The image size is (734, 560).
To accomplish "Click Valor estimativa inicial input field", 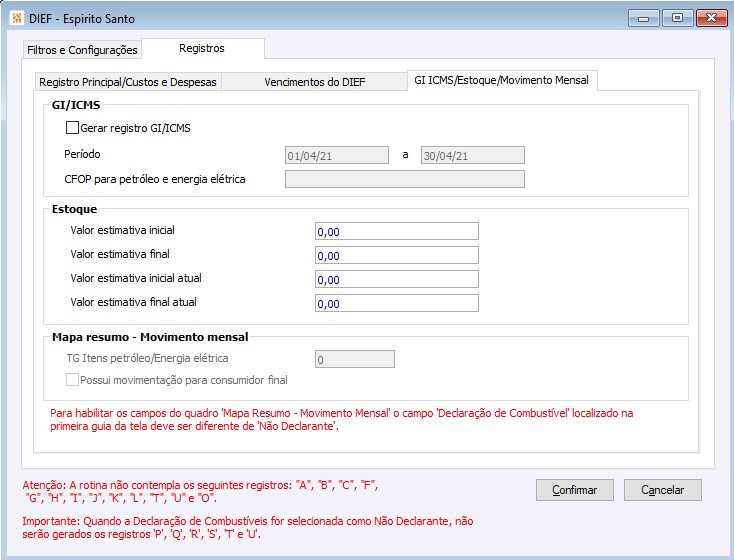I will [x=396, y=231].
